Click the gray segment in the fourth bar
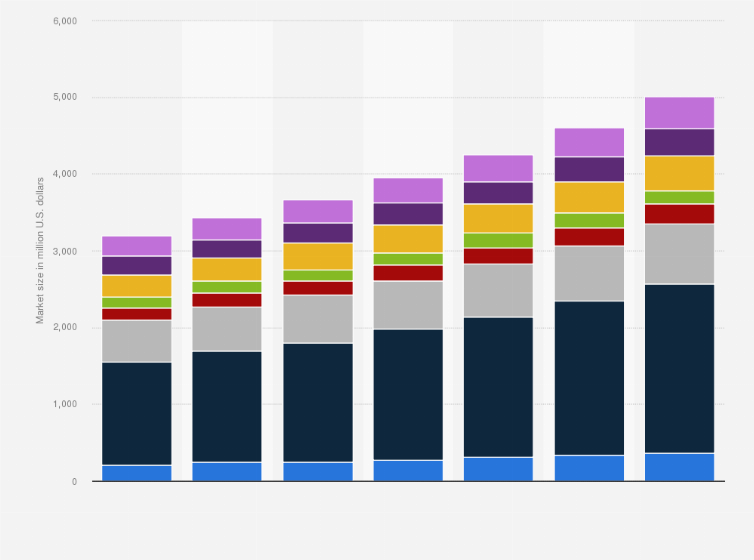 click(x=408, y=305)
